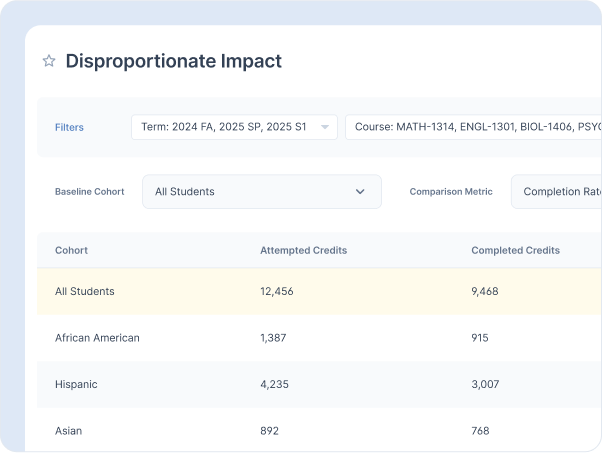The image size is (602, 453).
Task: Select the African American cohort row
Action: [x=97, y=338]
